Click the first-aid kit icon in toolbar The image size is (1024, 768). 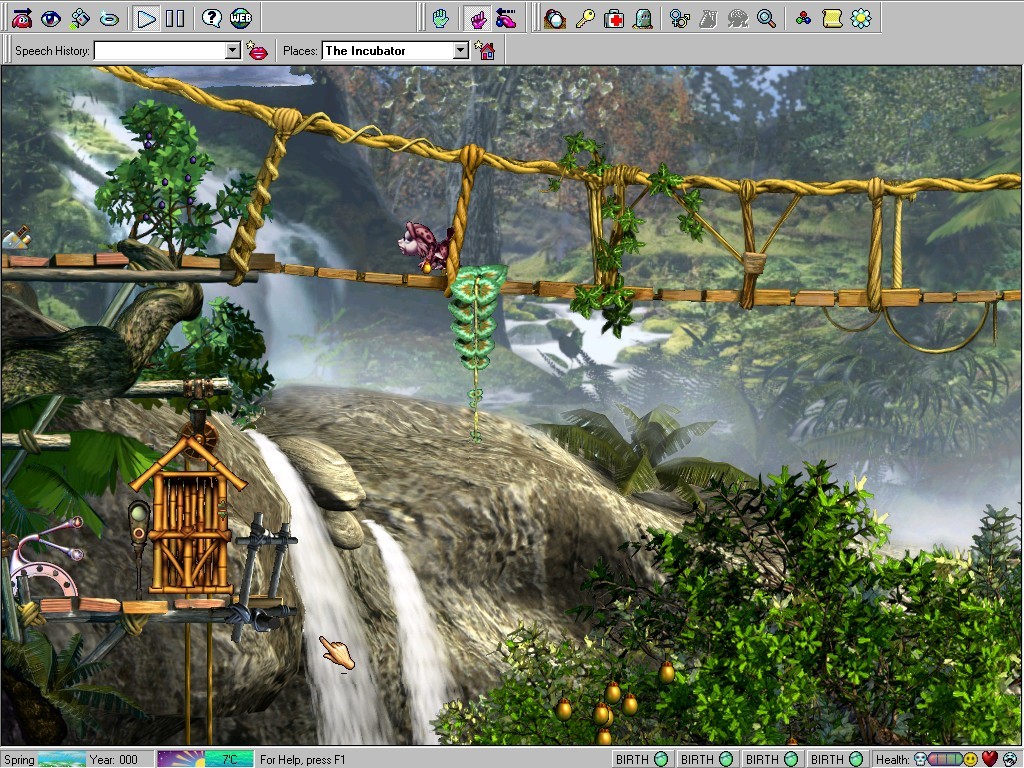(x=614, y=18)
